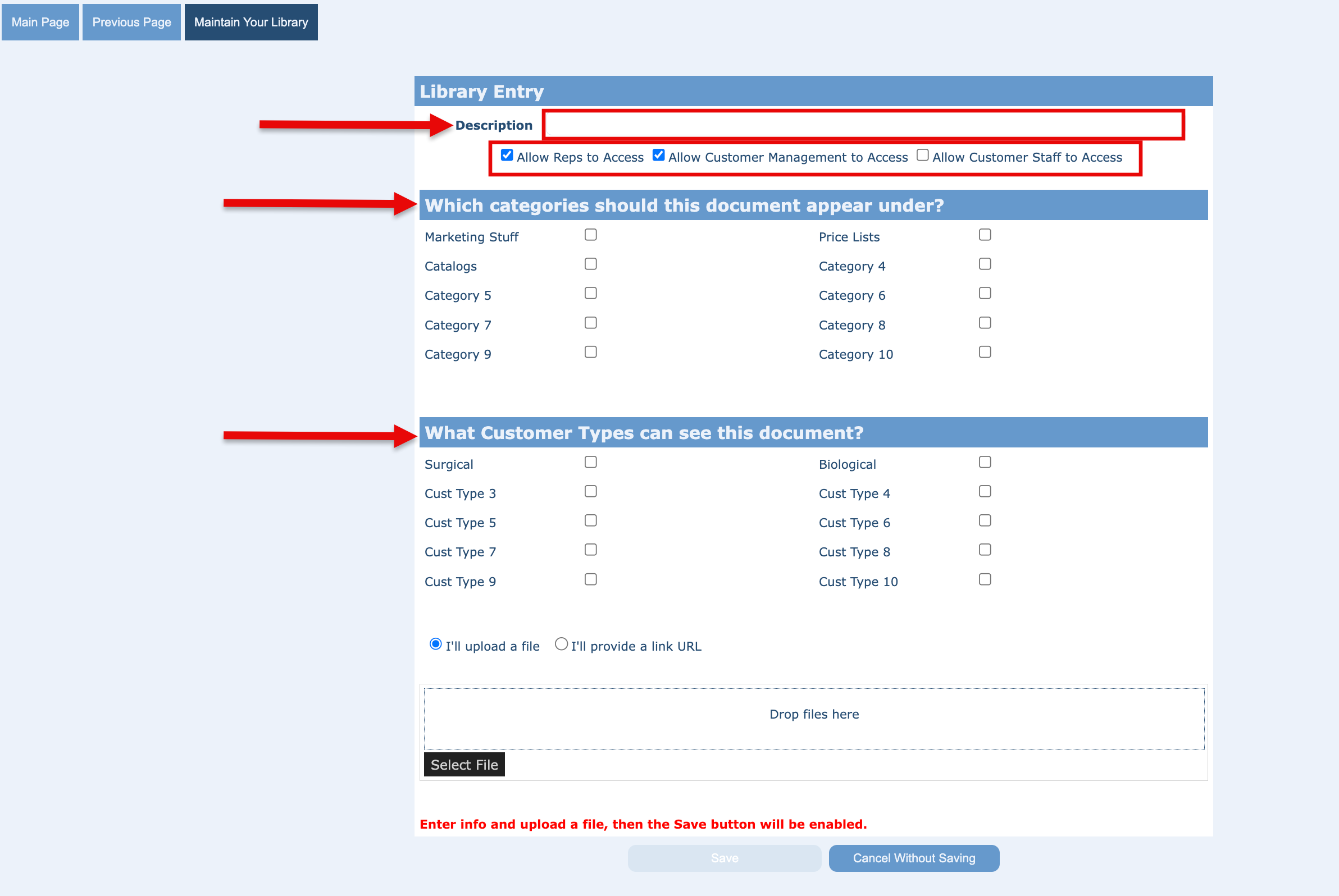
Task: Uncheck Allow Customer Management to Access
Action: tap(659, 156)
